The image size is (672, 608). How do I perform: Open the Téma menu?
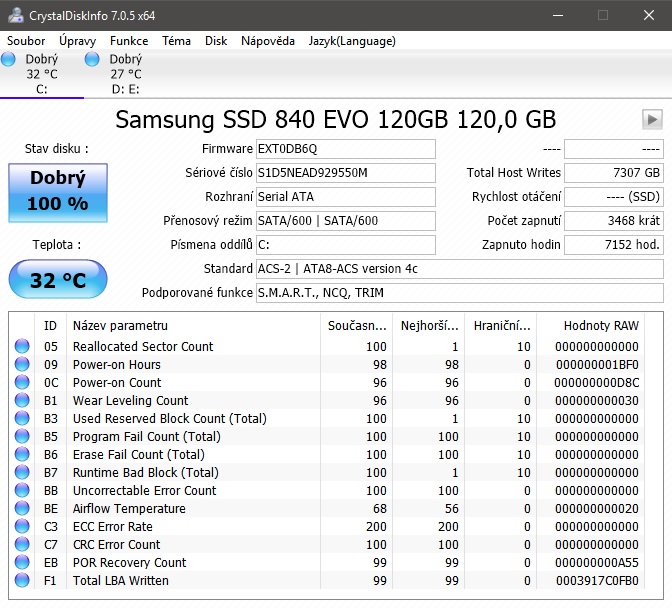pos(176,41)
